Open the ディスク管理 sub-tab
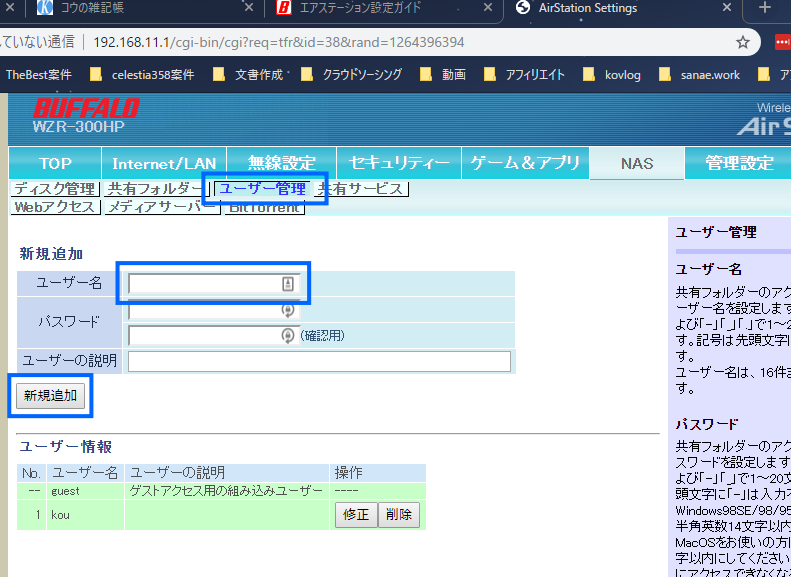791x577 pixels. 54,189
